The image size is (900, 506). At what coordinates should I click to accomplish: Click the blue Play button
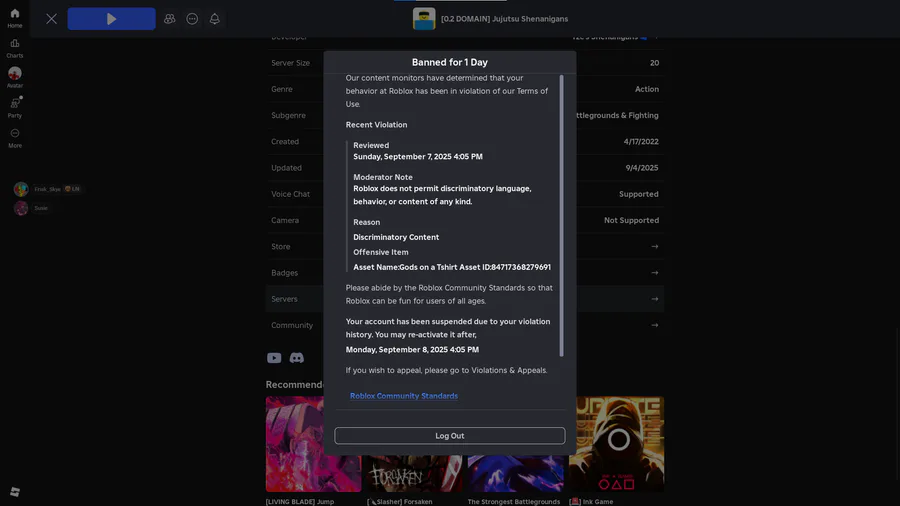click(111, 19)
